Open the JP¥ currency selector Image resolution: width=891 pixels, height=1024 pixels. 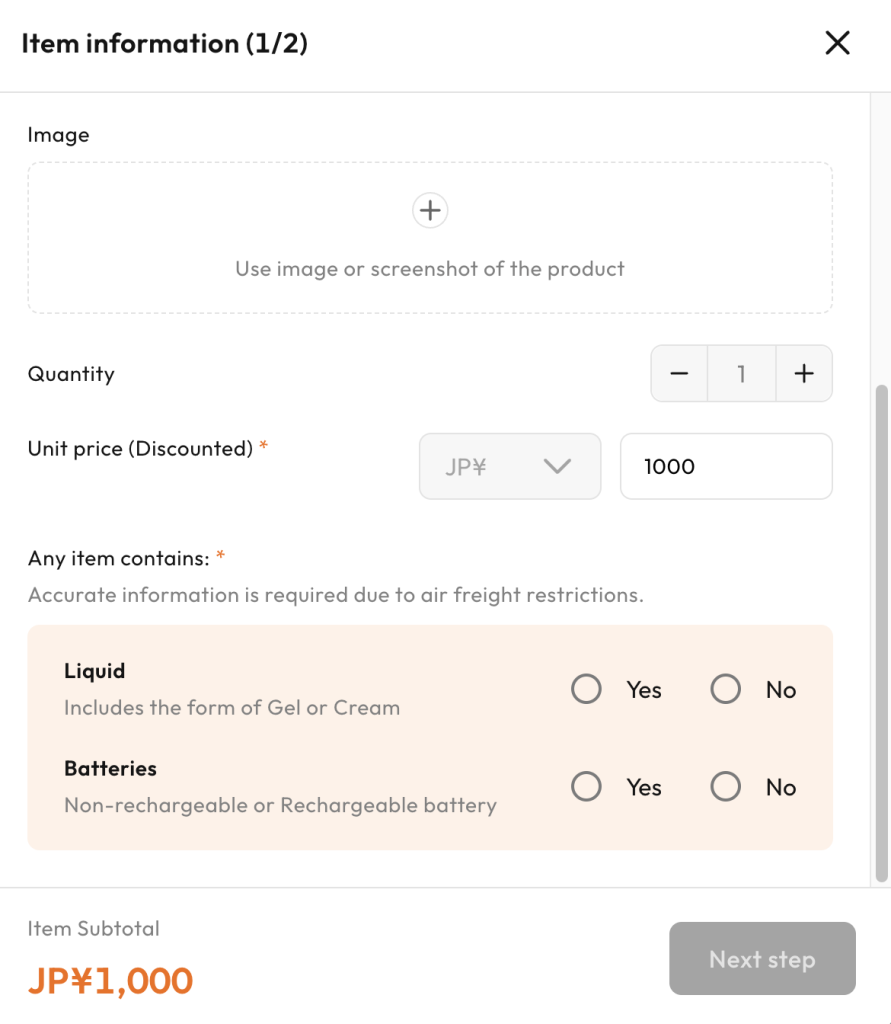point(509,466)
